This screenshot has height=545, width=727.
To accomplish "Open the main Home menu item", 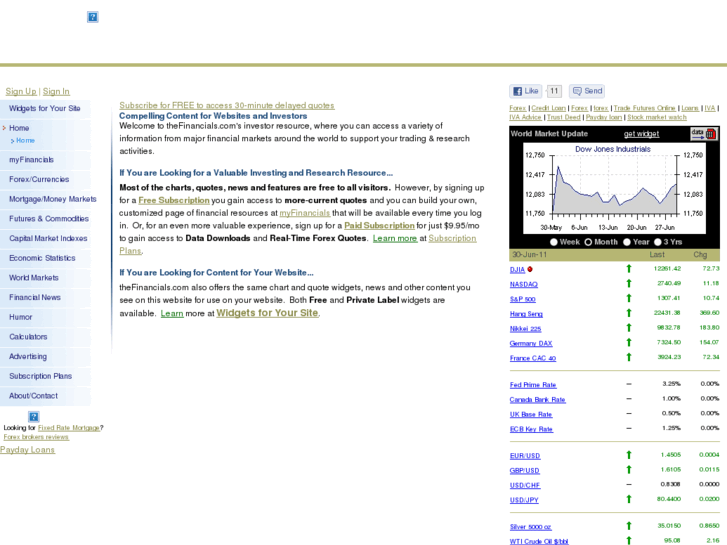I will click(x=19, y=128).
